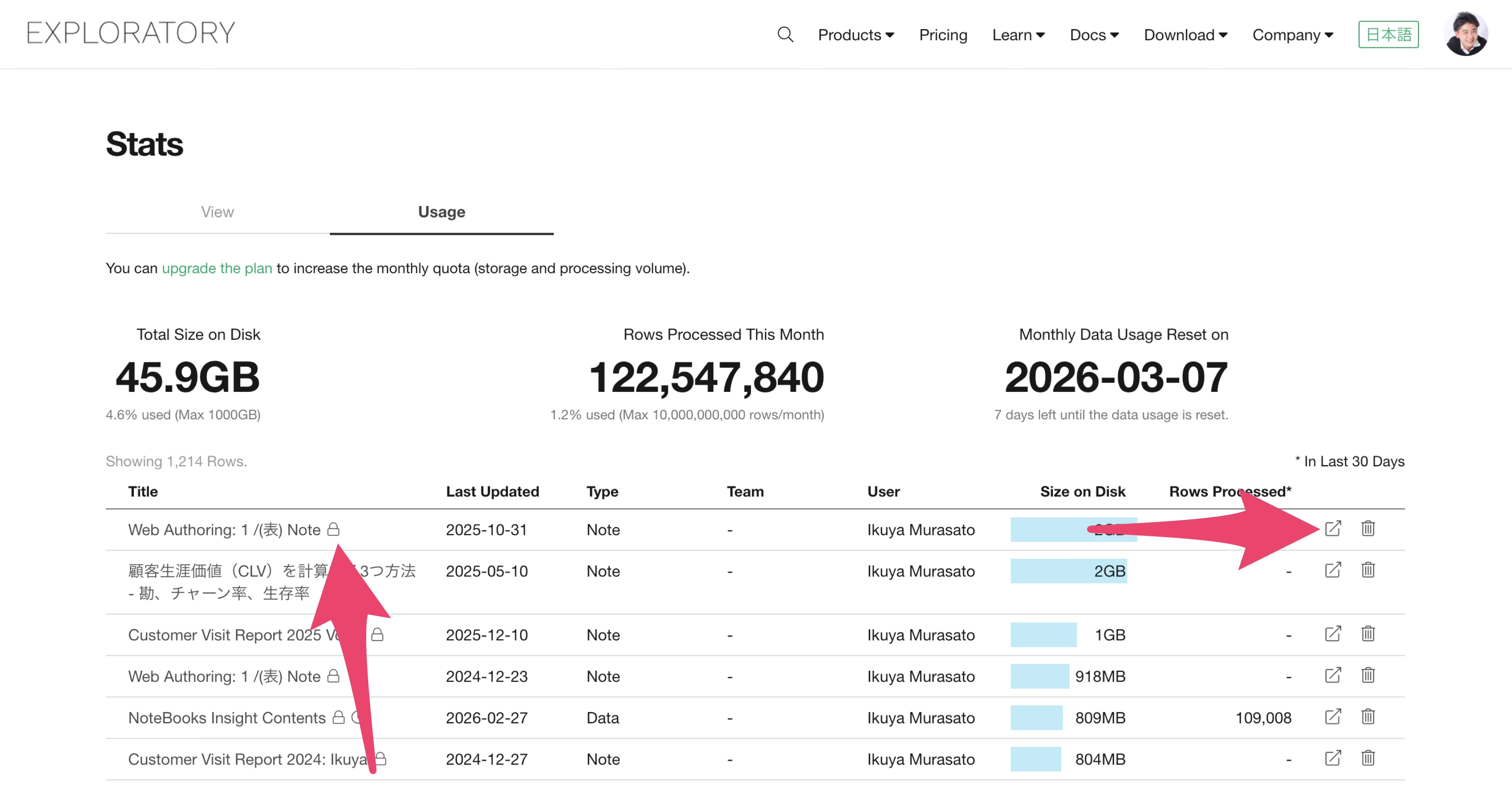1512x786 pixels.
Task: Expand the Products dropdown menu
Action: [855, 35]
